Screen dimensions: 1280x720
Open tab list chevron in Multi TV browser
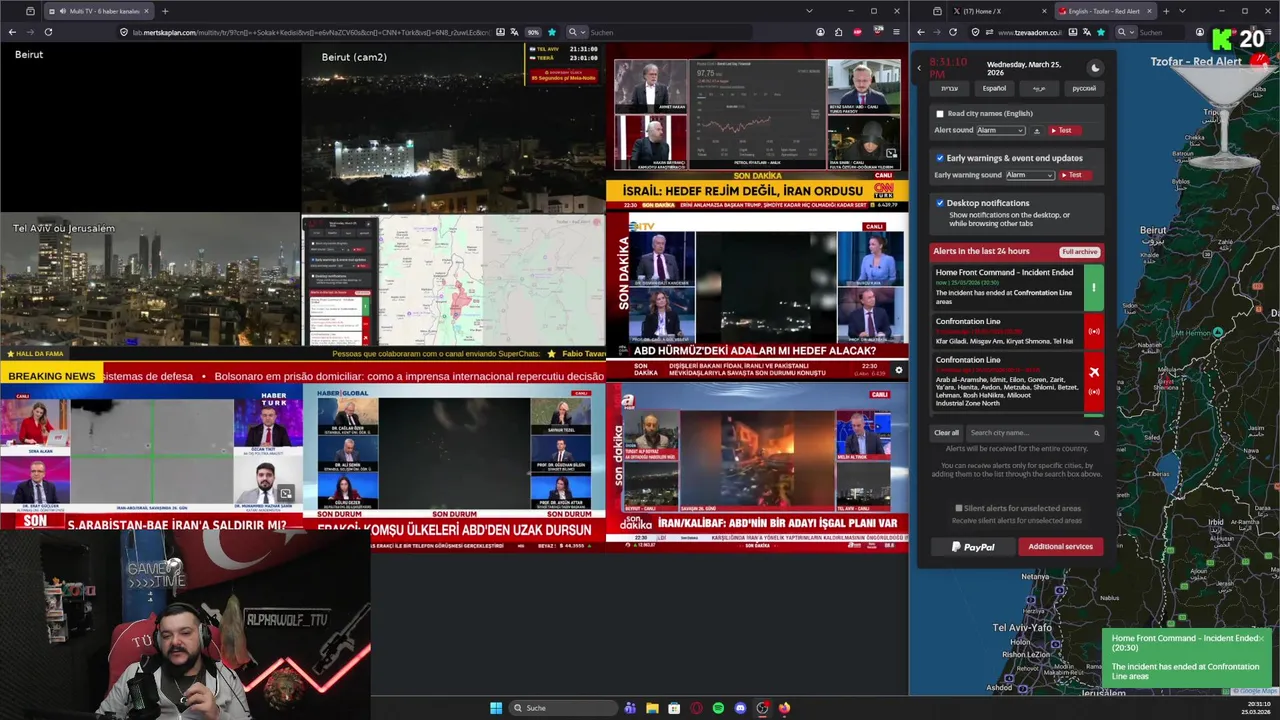click(x=809, y=11)
